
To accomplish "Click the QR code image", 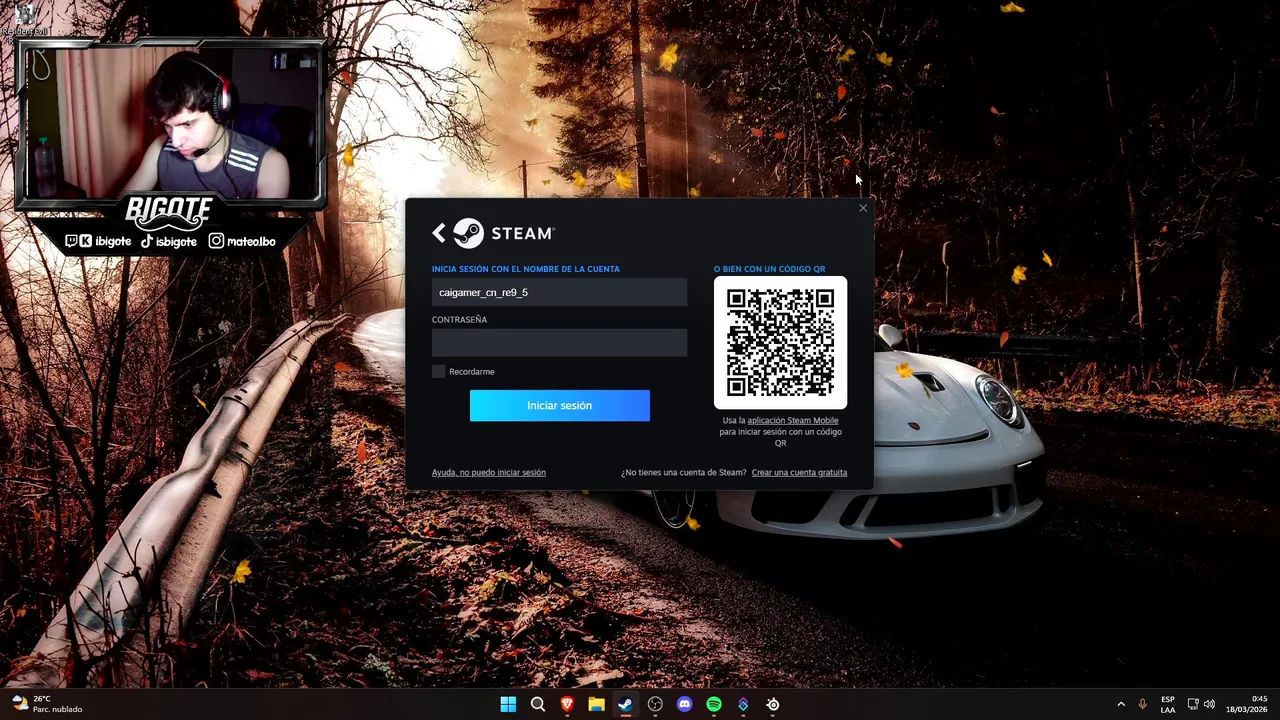I will coord(780,342).
